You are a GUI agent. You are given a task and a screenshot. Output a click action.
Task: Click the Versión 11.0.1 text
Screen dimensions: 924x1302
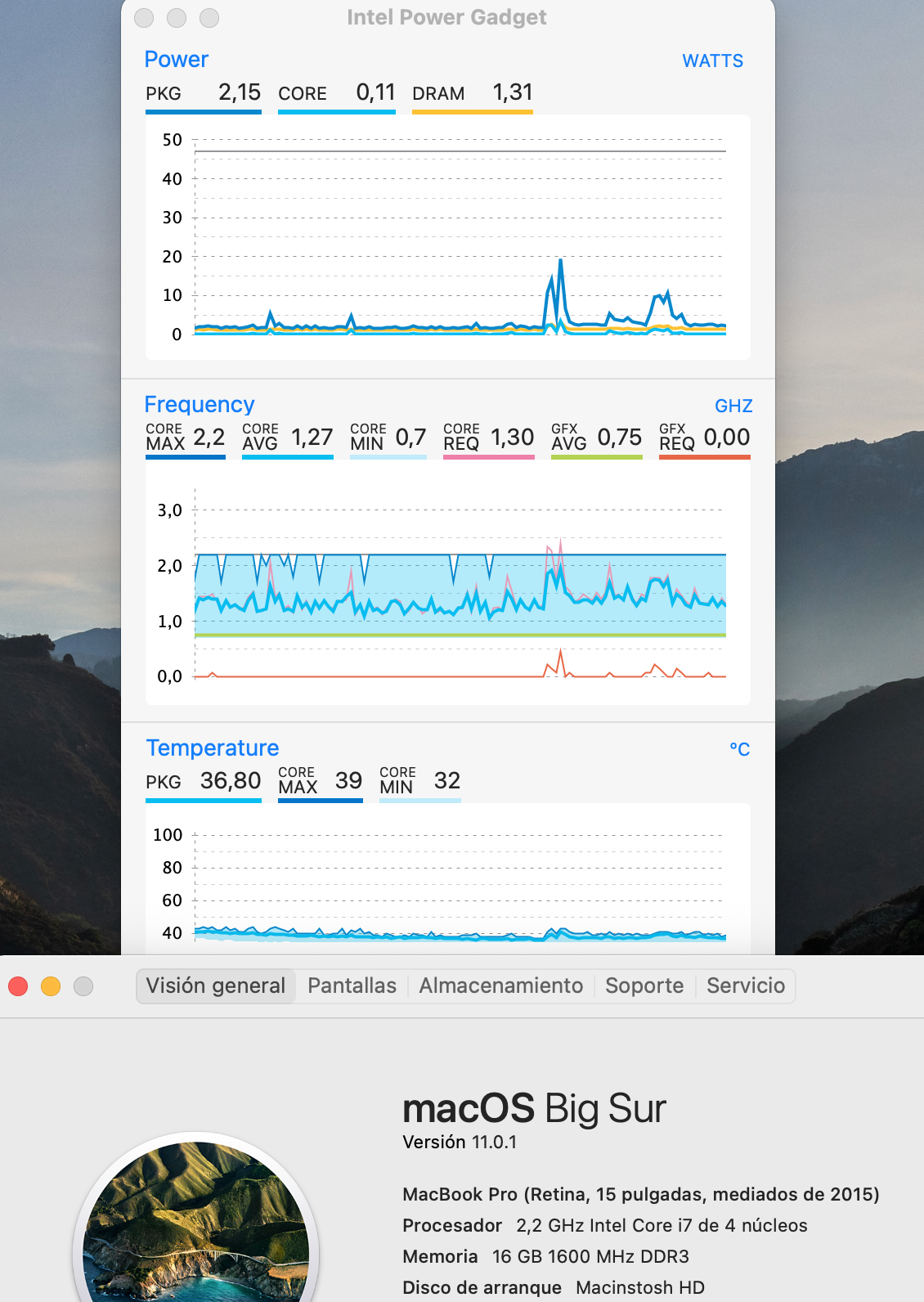(x=460, y=1143)
